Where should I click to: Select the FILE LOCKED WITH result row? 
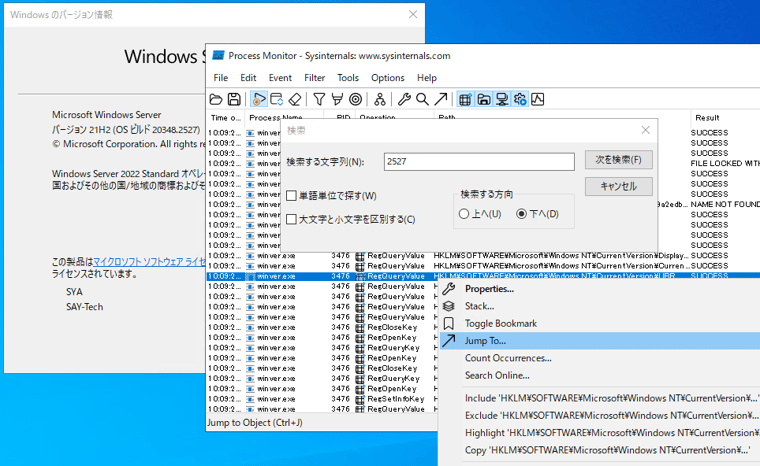tap(725, 163)
